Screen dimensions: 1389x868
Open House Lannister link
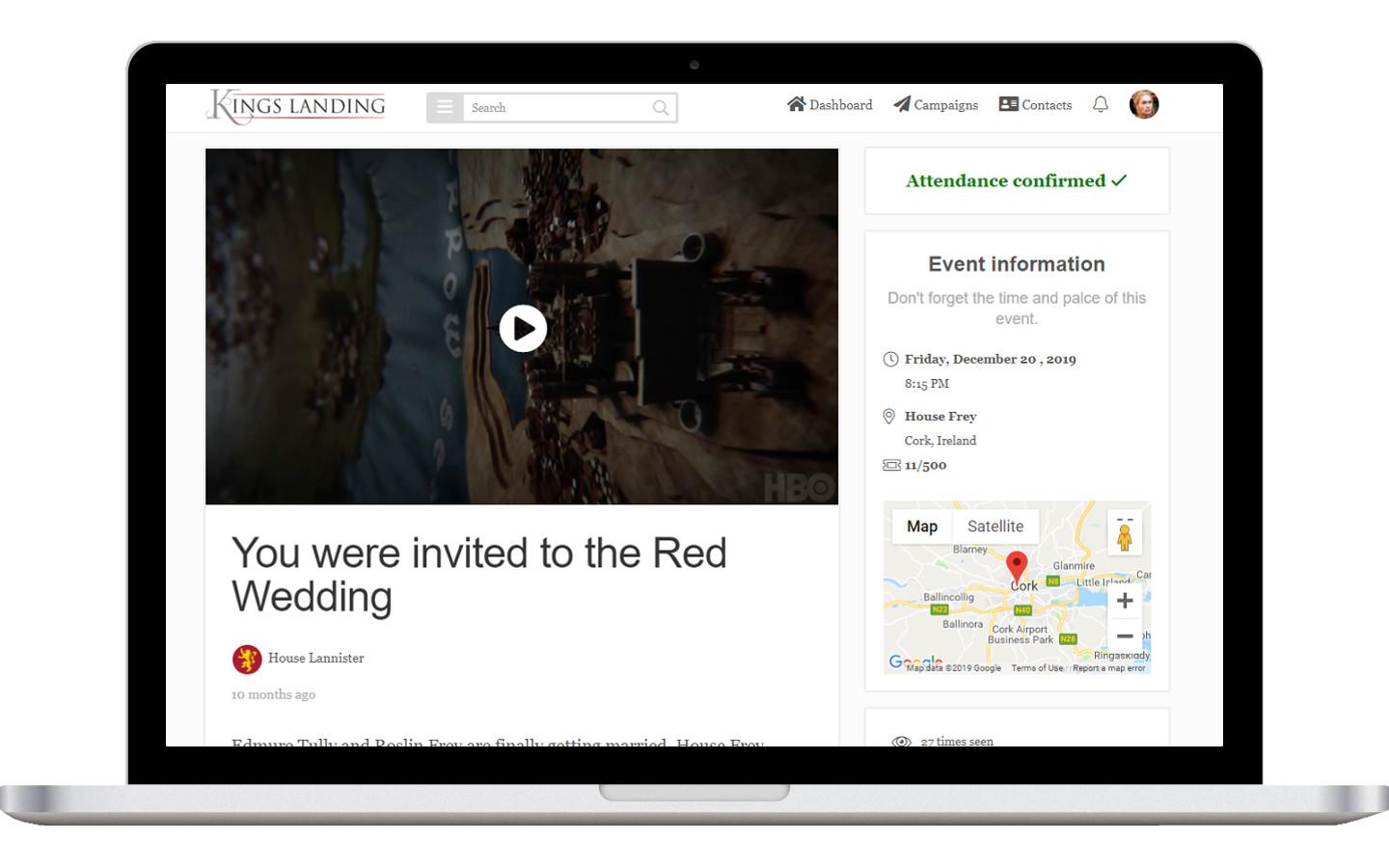coord(316,658)
